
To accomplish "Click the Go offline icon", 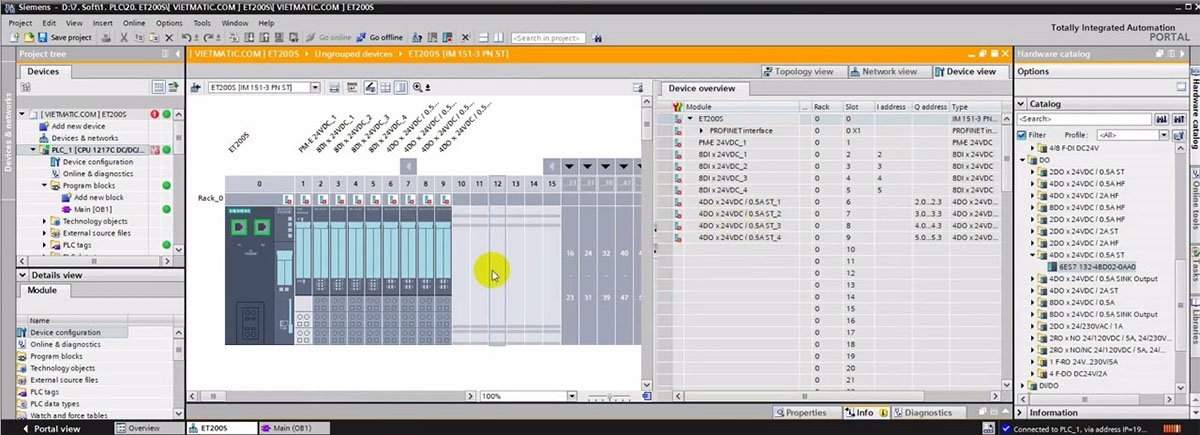I will (x=360, y=37).
